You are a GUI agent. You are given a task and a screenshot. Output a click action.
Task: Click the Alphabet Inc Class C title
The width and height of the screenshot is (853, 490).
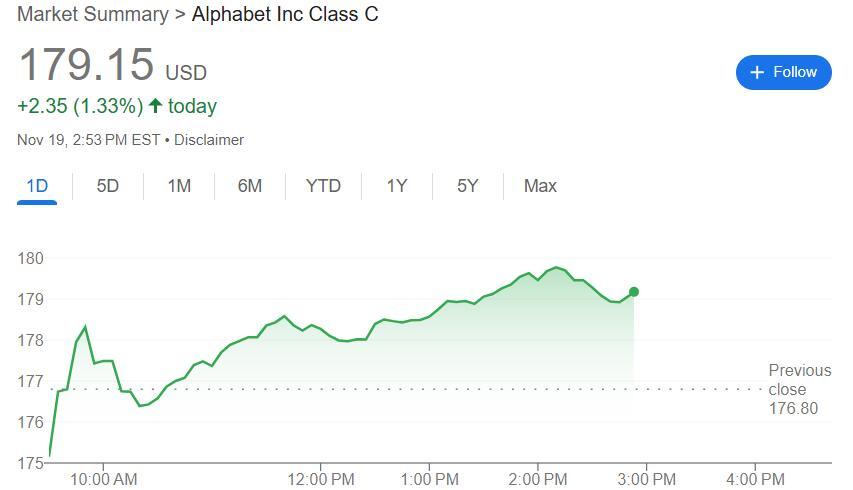click(x=285, y=15)
